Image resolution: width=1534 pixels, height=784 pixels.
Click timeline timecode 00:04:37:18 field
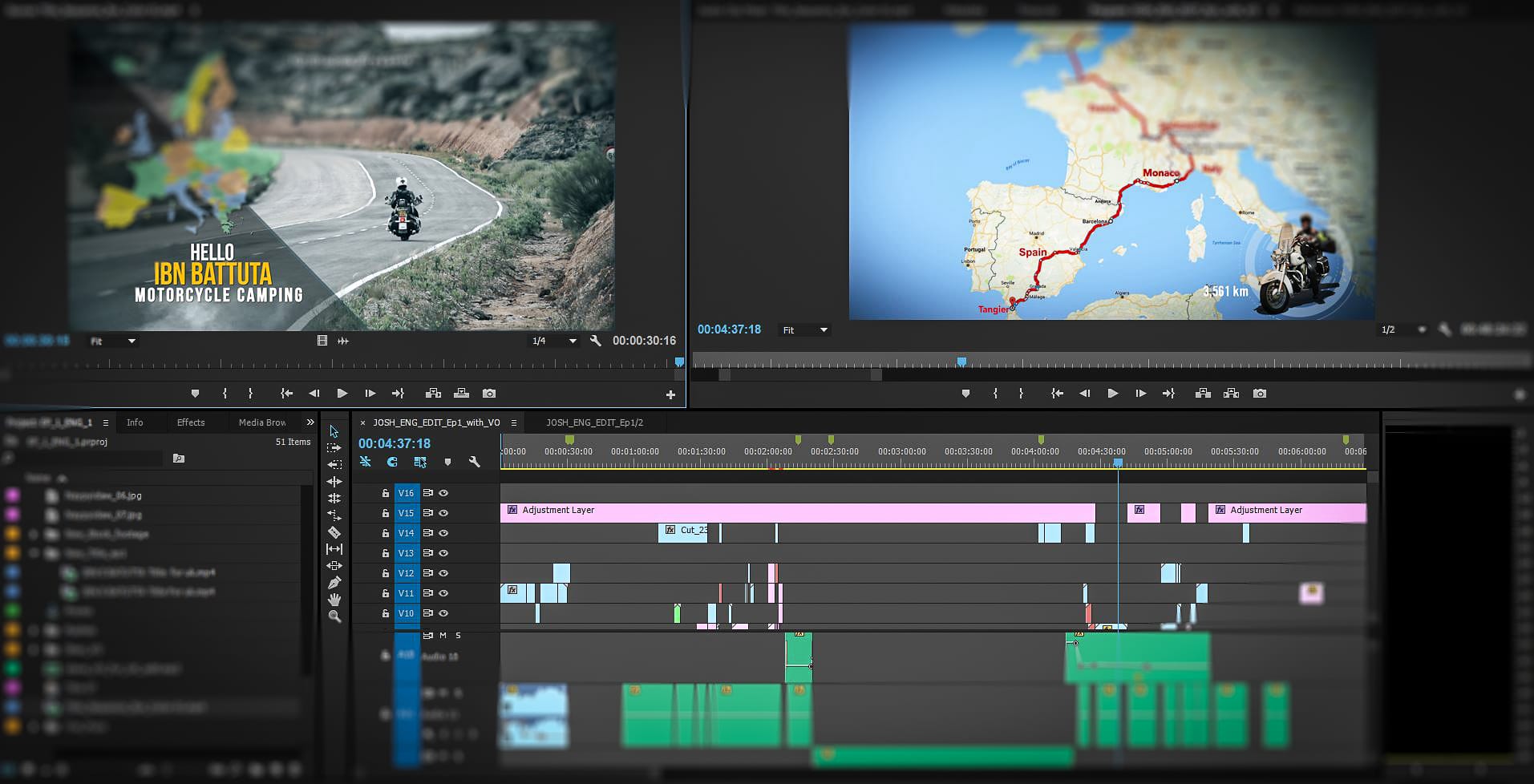click(395, 443)
